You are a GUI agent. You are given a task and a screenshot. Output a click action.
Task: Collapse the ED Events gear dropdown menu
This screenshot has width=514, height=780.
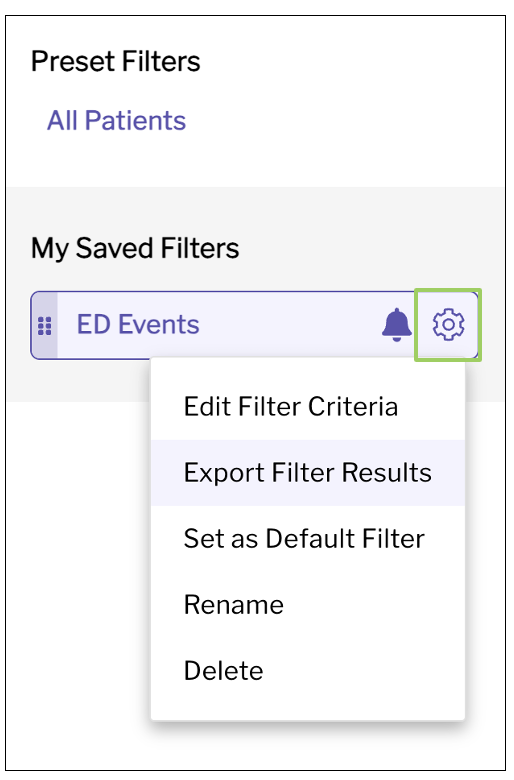[x=448, y=325]
